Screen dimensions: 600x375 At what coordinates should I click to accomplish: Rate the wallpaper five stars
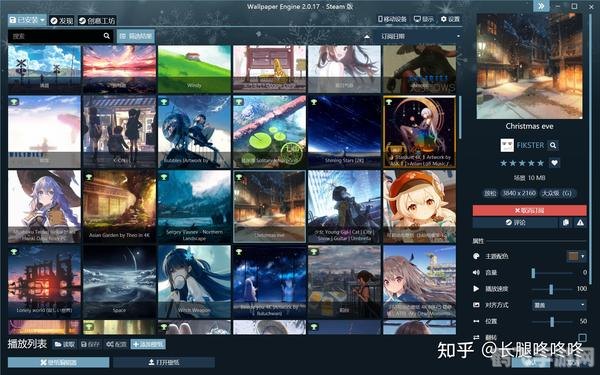[x=540, y=163]
